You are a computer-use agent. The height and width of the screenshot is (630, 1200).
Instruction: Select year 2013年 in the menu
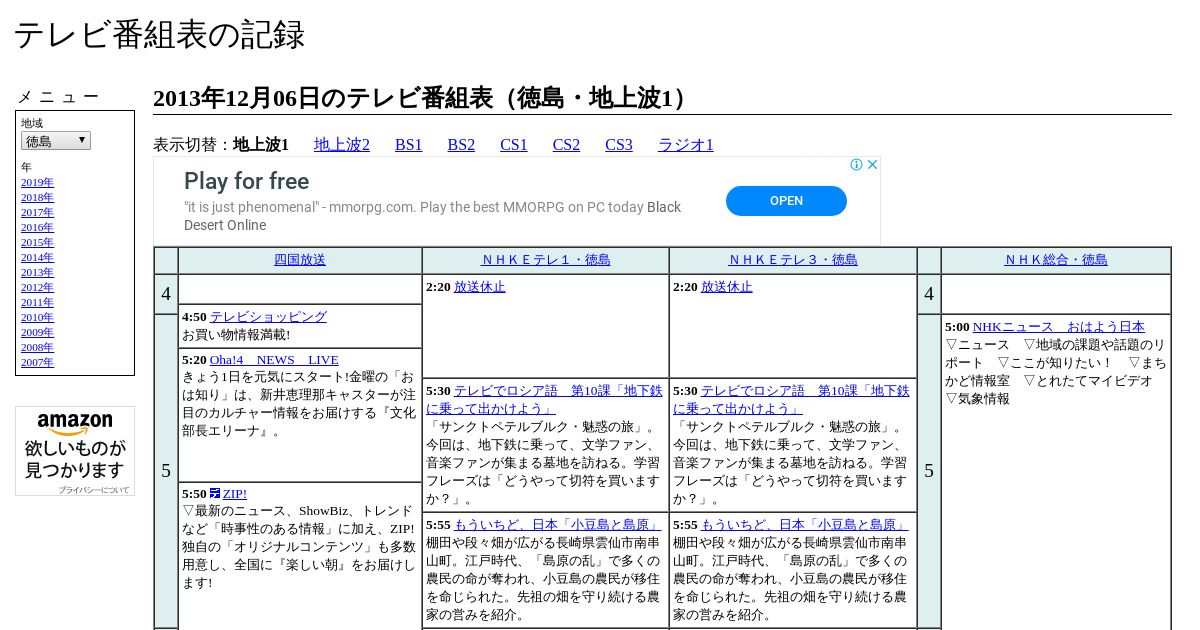37,272
